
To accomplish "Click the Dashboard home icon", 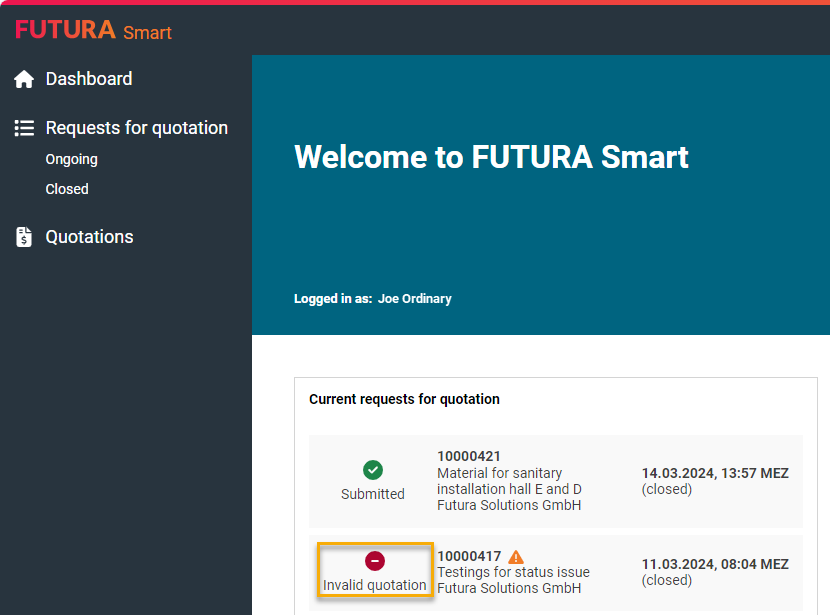I will (x=24, y=79).
